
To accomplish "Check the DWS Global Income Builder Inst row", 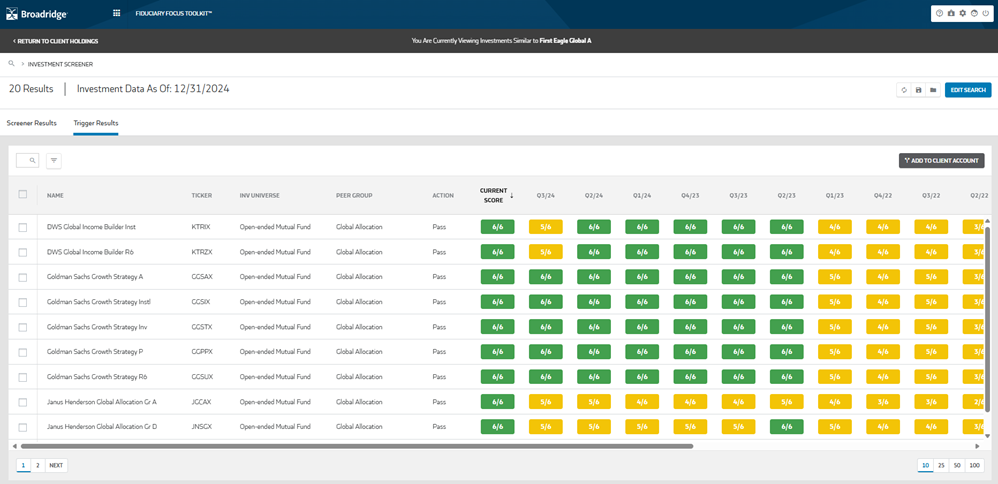I will 23,227.
